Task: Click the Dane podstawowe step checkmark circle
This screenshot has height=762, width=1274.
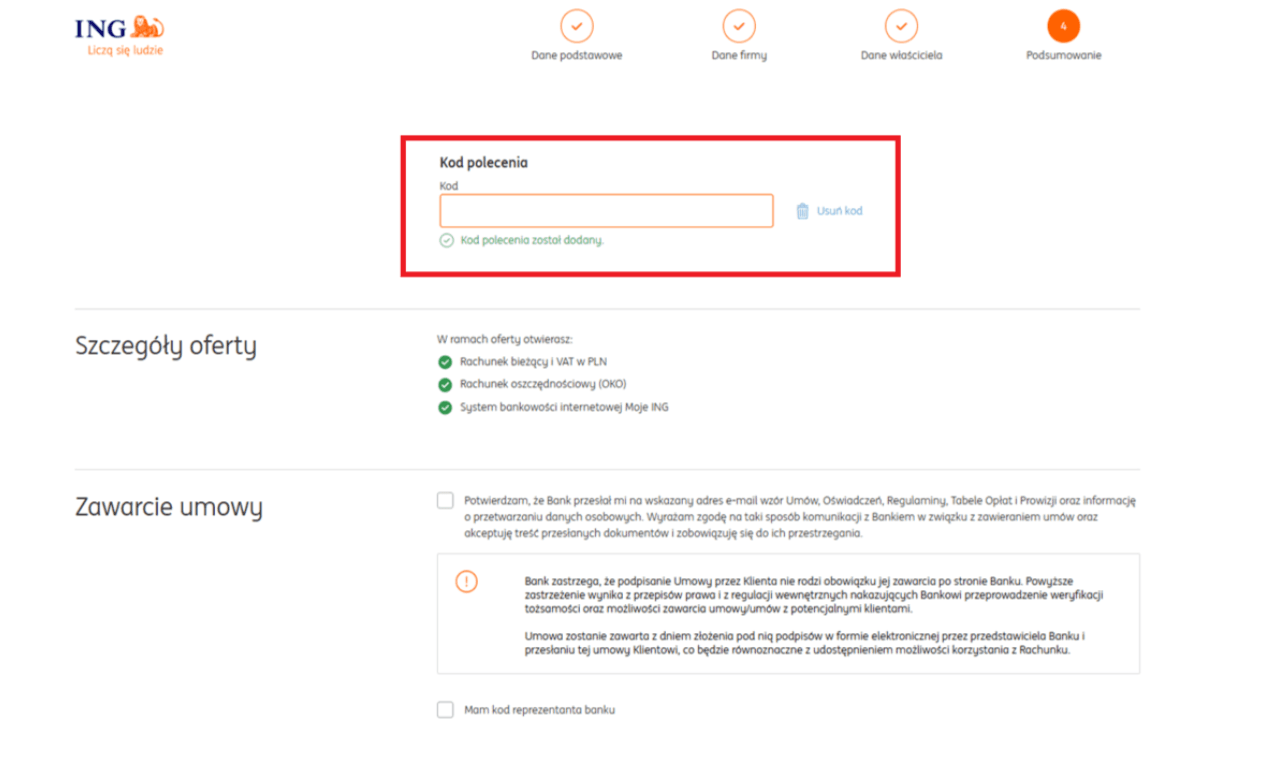Action: point(576,25)
